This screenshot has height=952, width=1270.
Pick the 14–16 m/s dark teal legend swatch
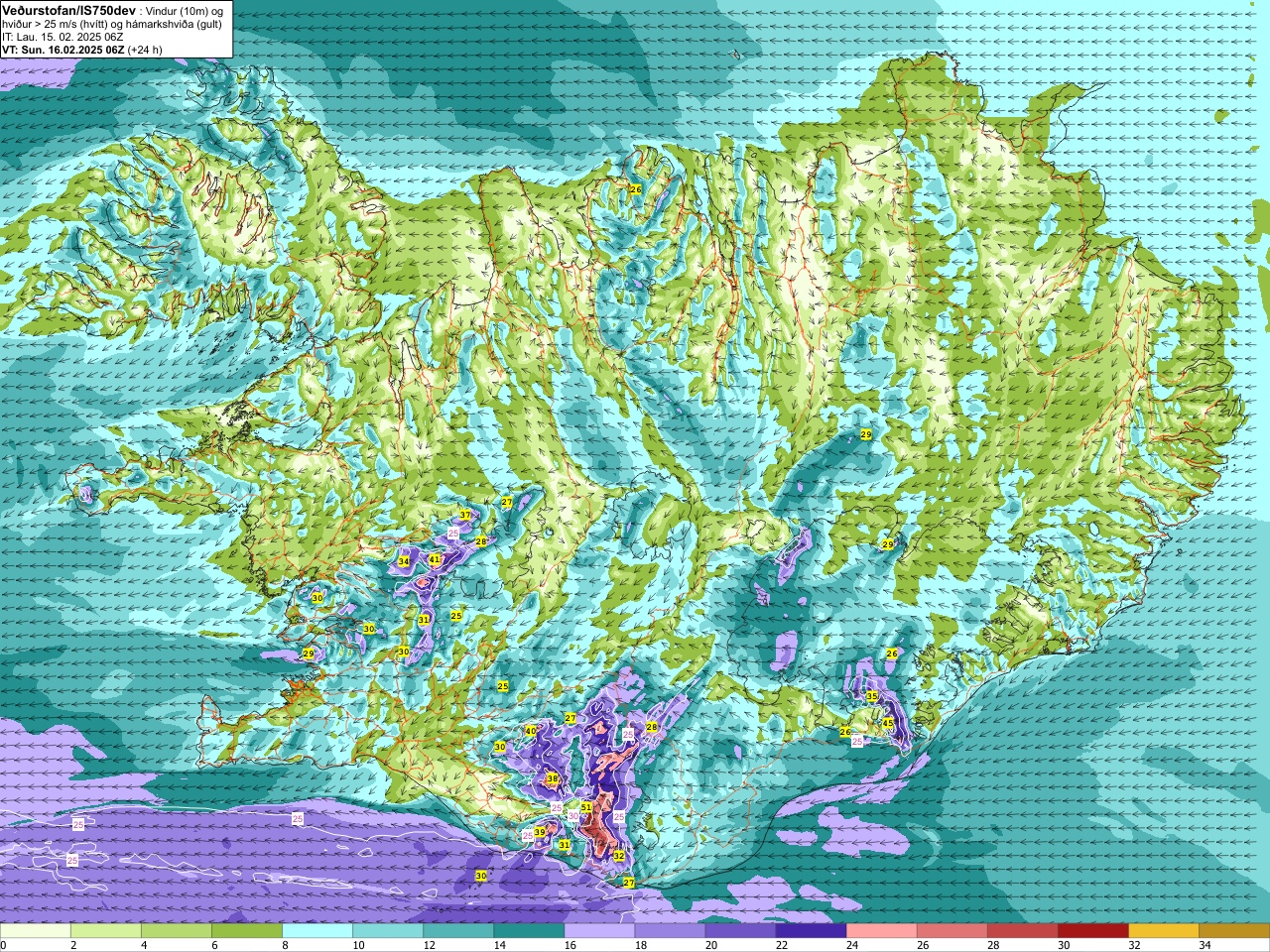pos(529,931)
